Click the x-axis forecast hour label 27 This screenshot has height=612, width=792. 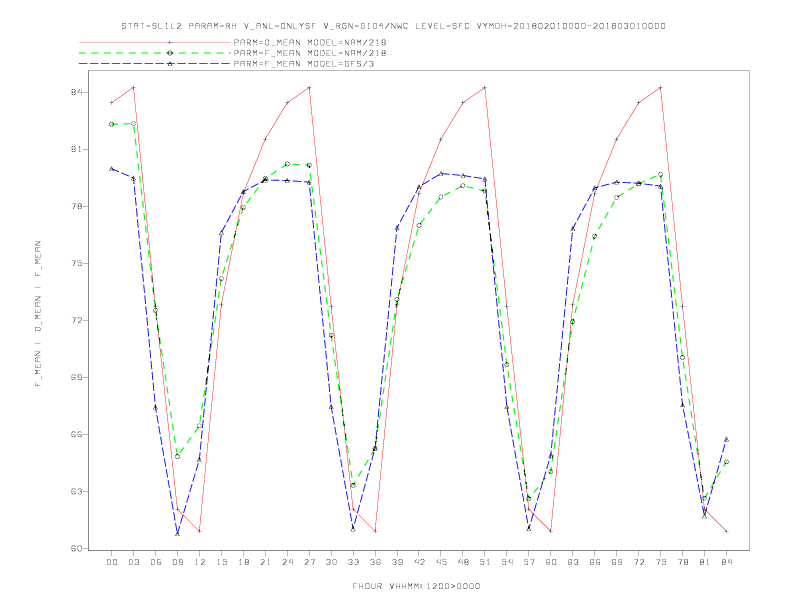tap(309, 562)
